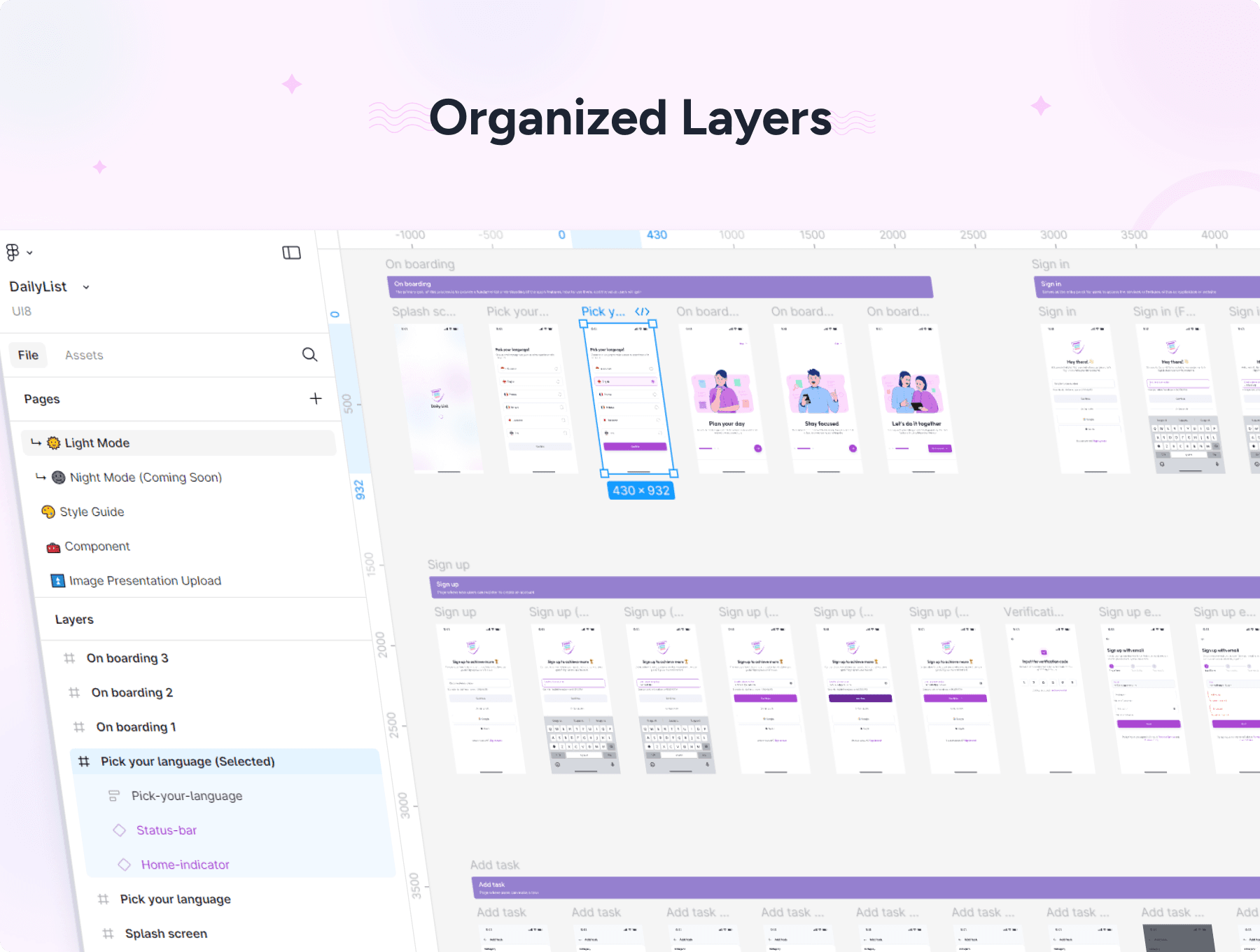Toggle the sidebar panel layout icon
Image resolution: width=1260 pixels, height=952 pixels.
click(291, 253)
